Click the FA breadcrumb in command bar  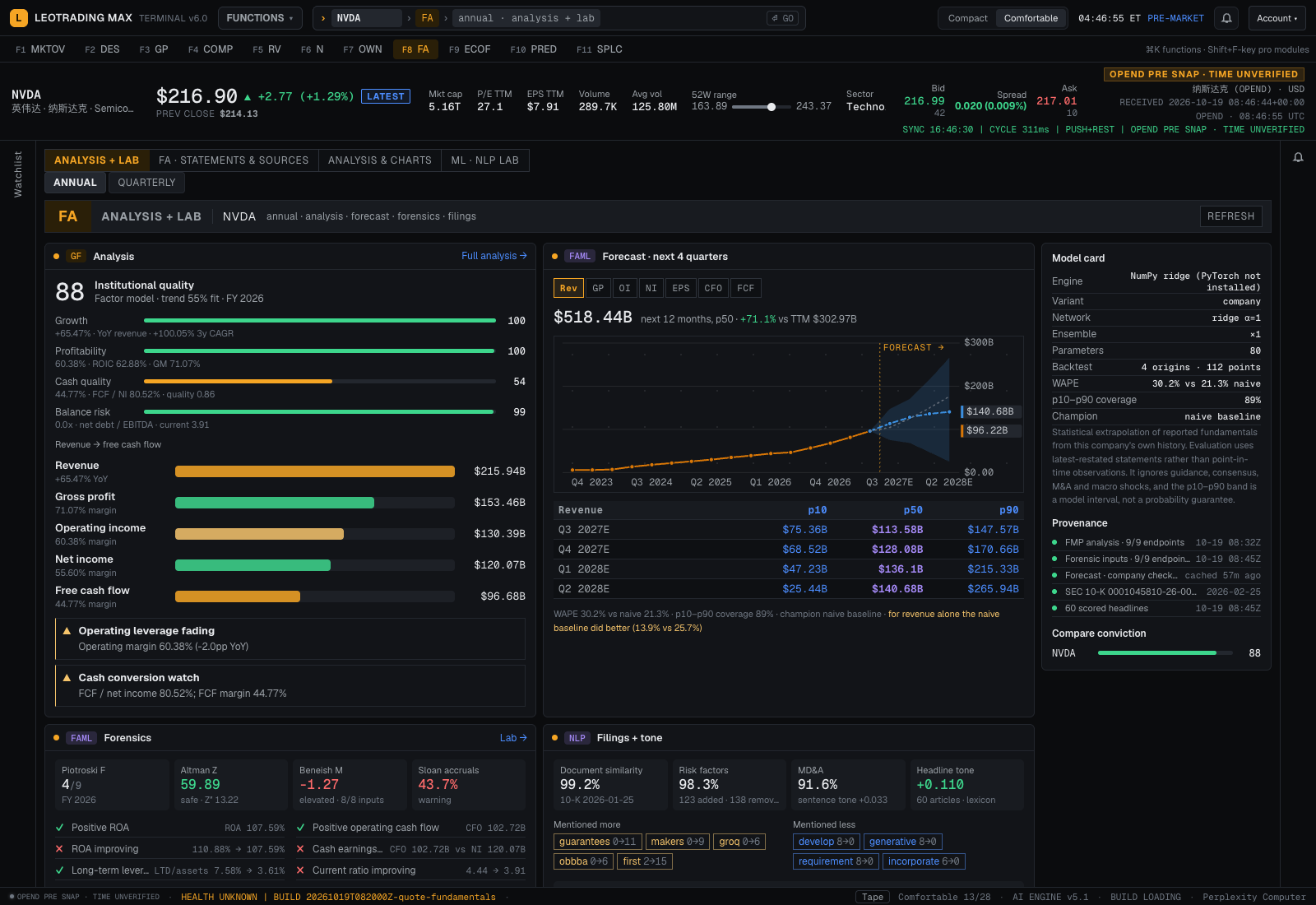(x=427, y=18)
